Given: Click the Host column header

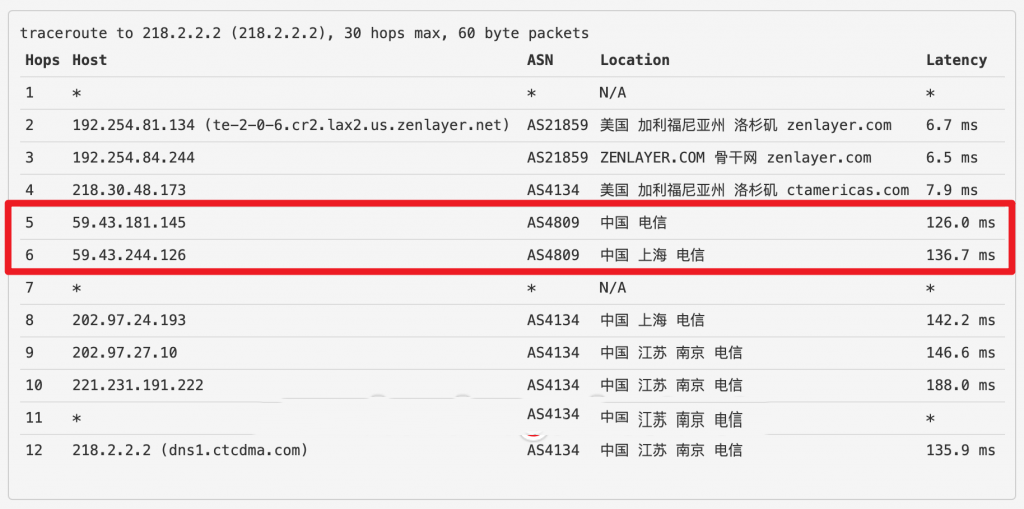Looking at the screenshot, I should click(89, 60).
